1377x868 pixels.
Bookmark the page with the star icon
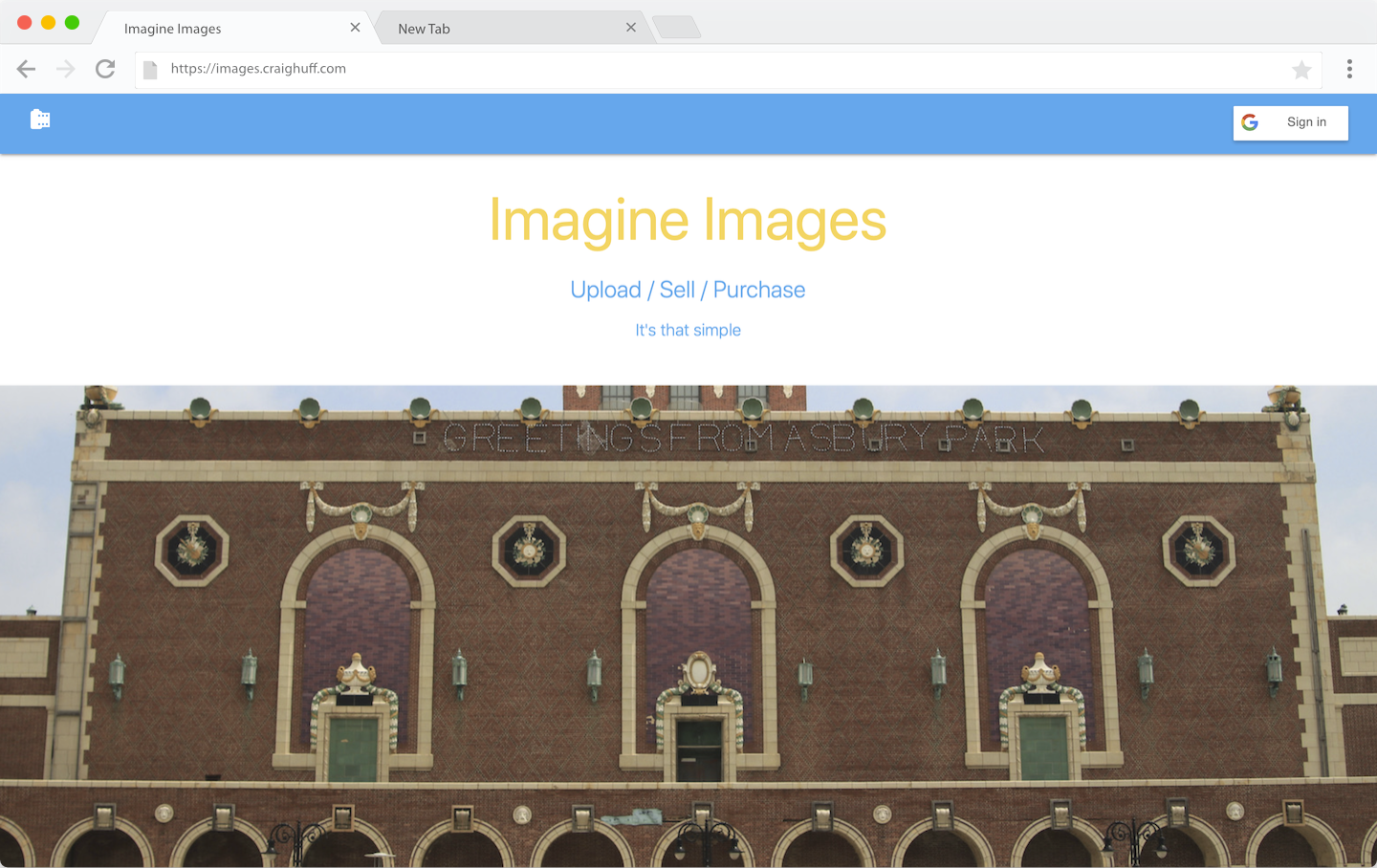(x=1301, y=69)
